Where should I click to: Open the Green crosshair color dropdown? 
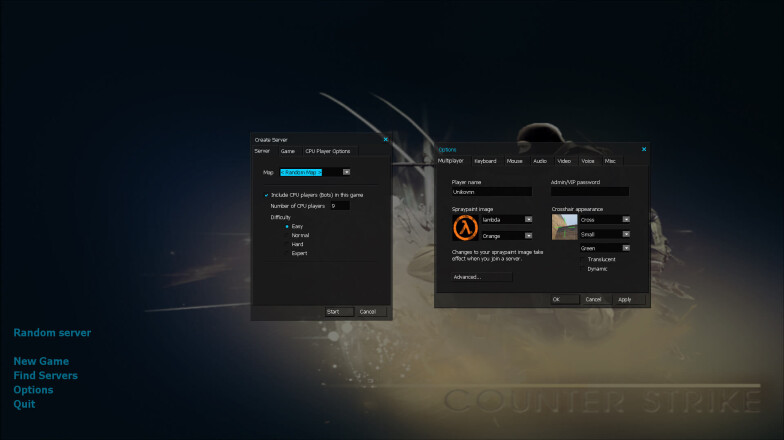tap(626, 248)
